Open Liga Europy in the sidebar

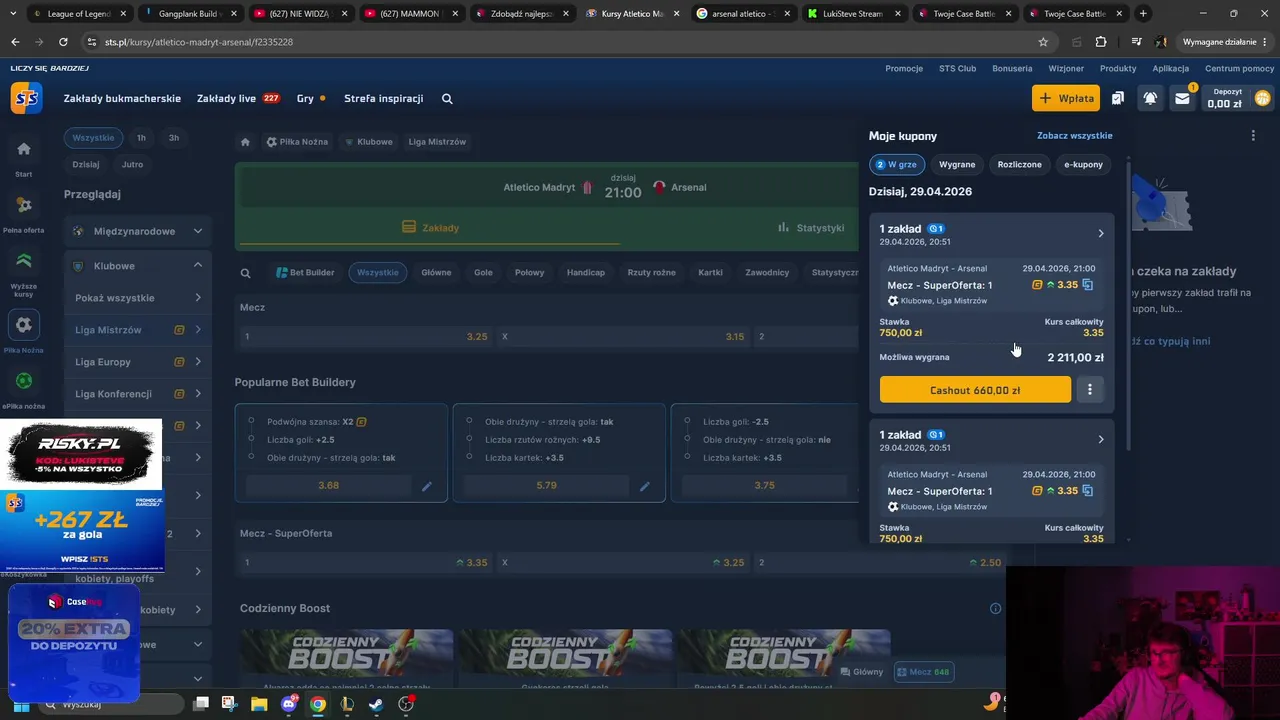(138, 362)
